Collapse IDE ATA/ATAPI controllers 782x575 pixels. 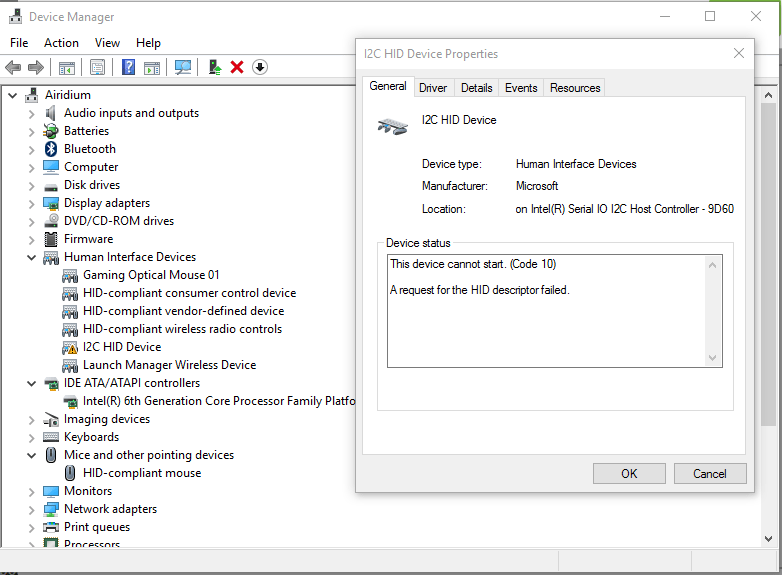[x=31, y=383]
